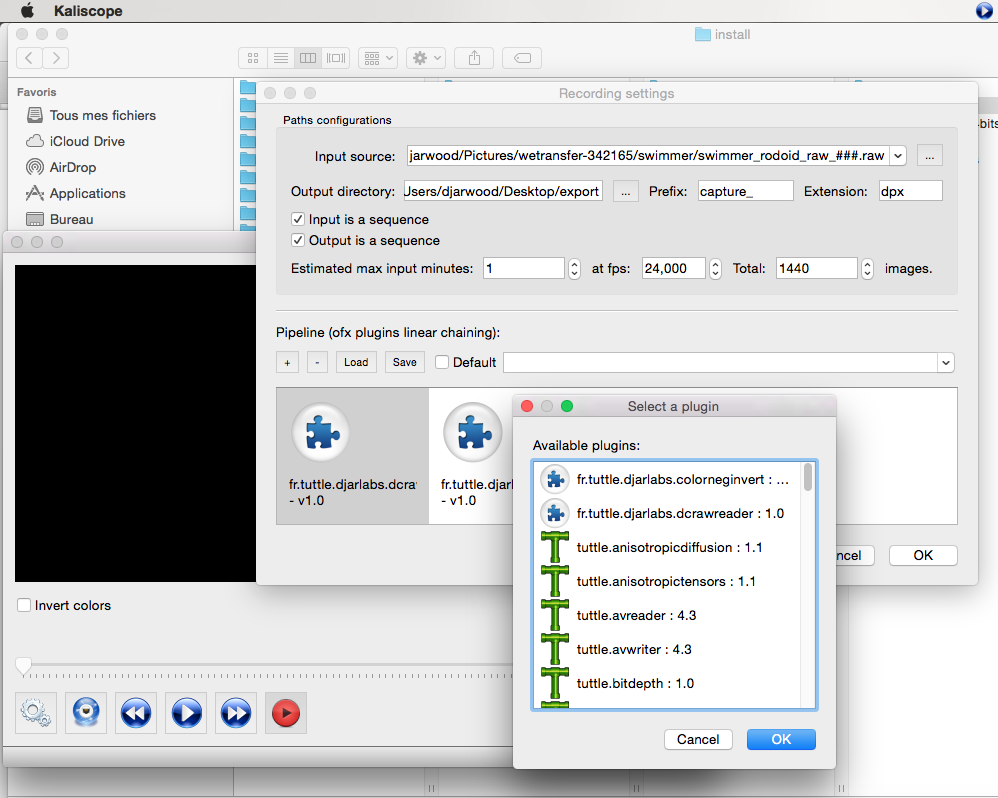Click Finder edit tags button

522,58
